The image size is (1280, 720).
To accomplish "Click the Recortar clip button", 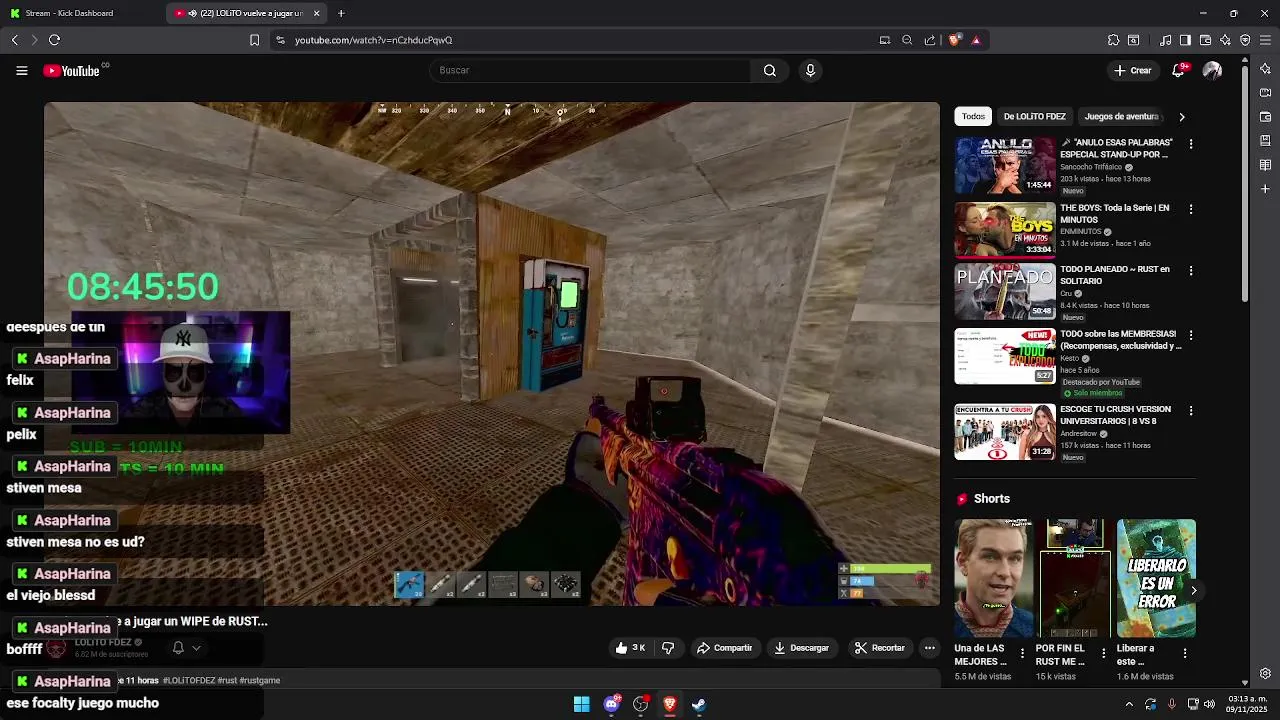I will click(x=880, y=648).
